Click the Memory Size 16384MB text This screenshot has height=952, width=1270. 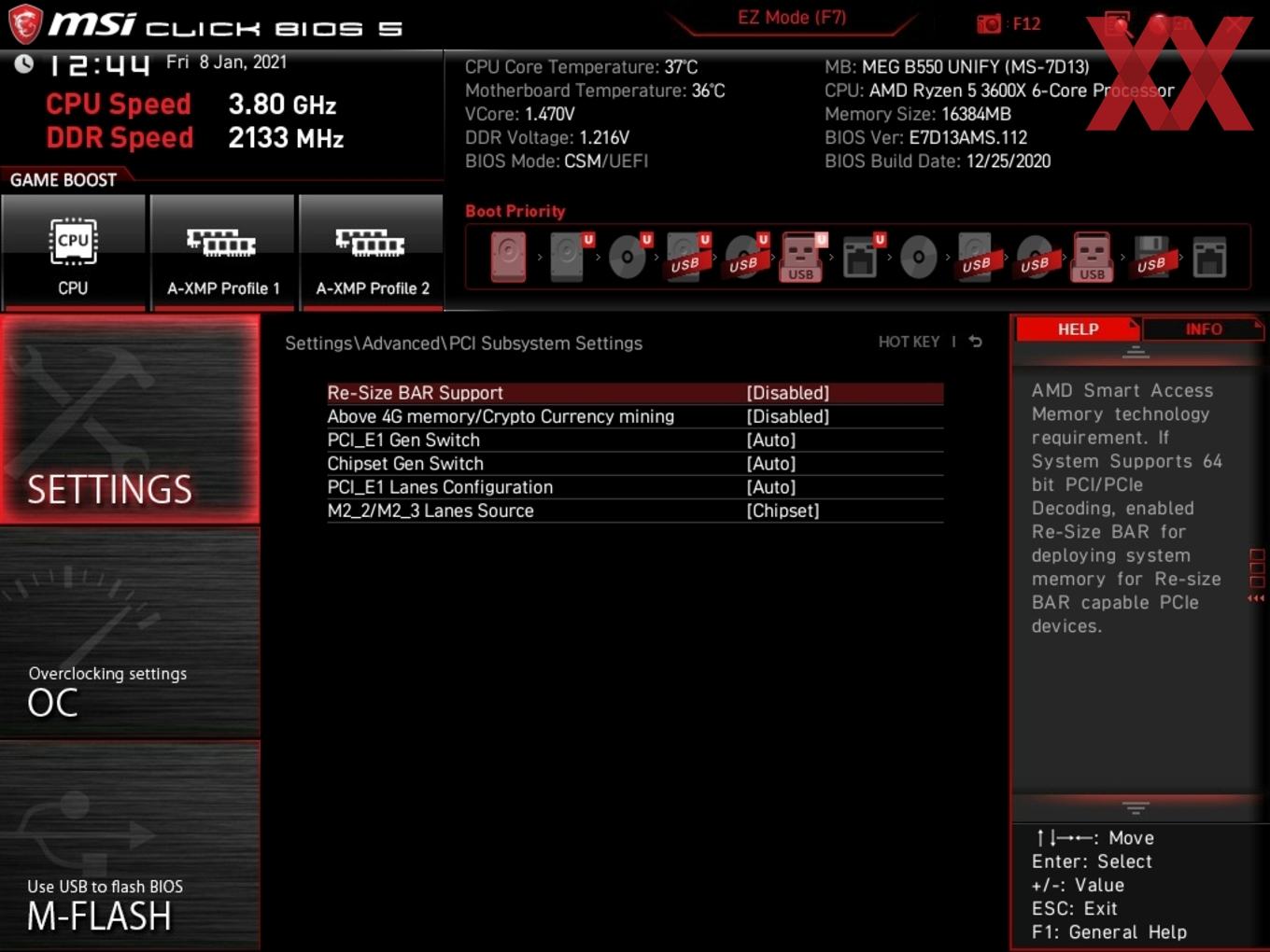[x=918, y=114]
